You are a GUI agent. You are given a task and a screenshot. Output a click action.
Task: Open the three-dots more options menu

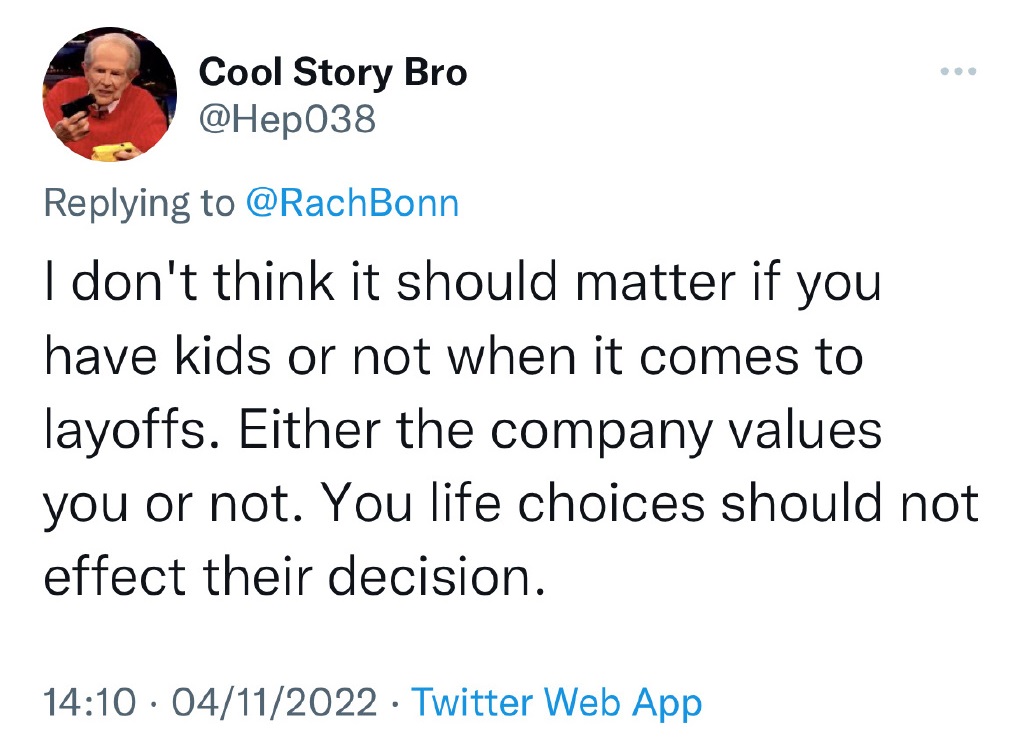957,73
